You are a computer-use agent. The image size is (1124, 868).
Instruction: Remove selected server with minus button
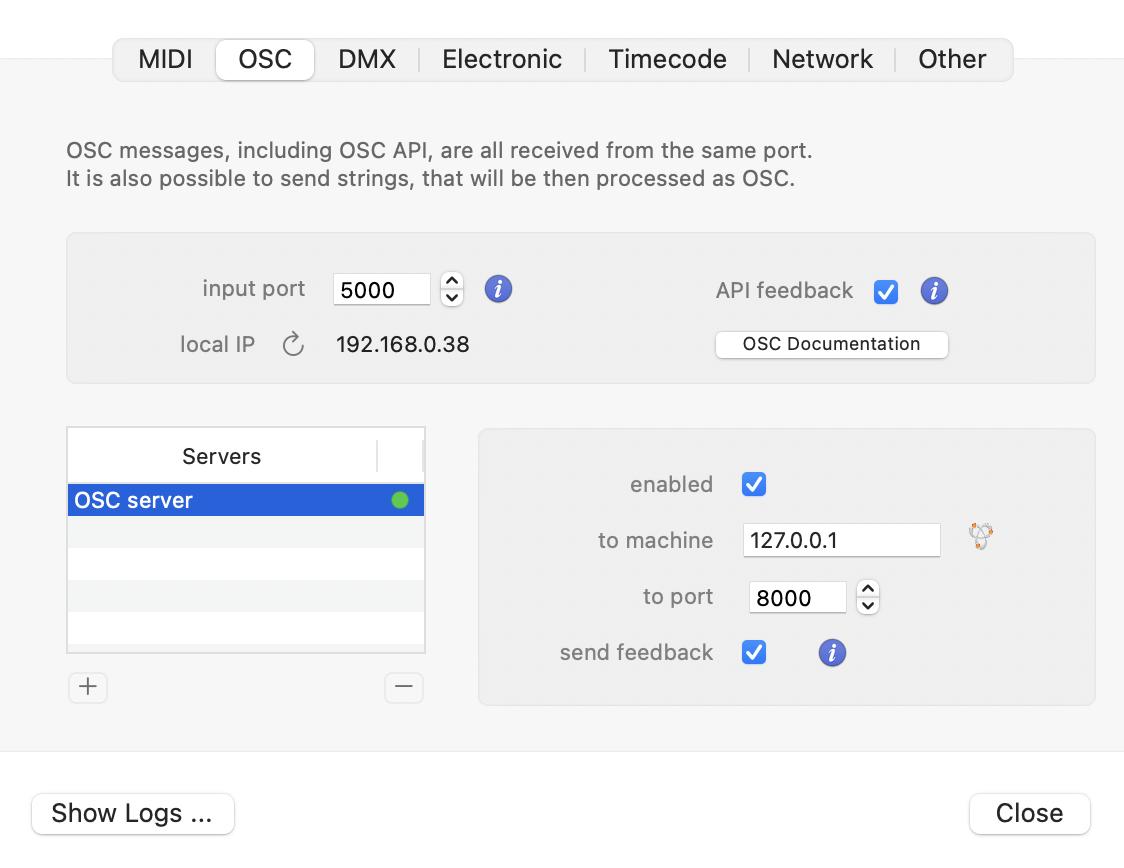[x=403, y=687]
